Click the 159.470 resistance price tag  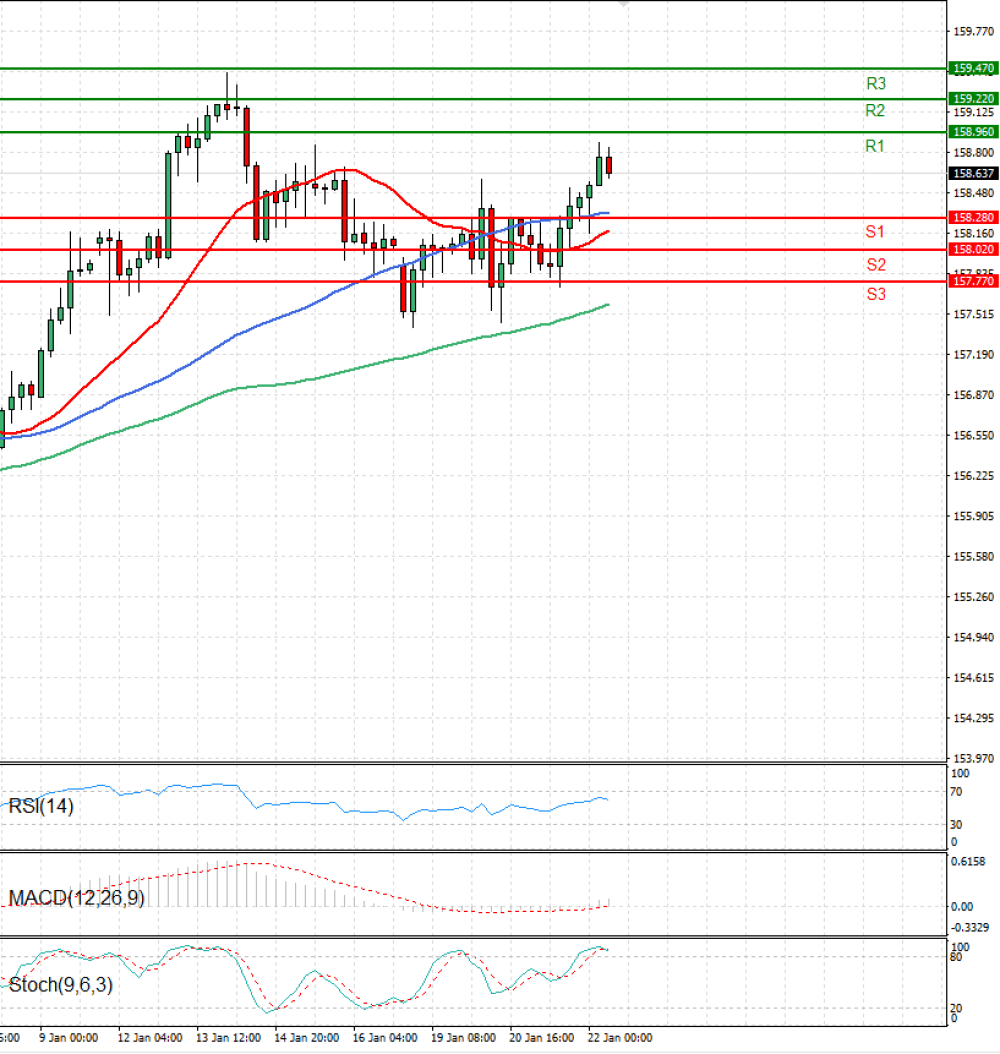[973, 69]
